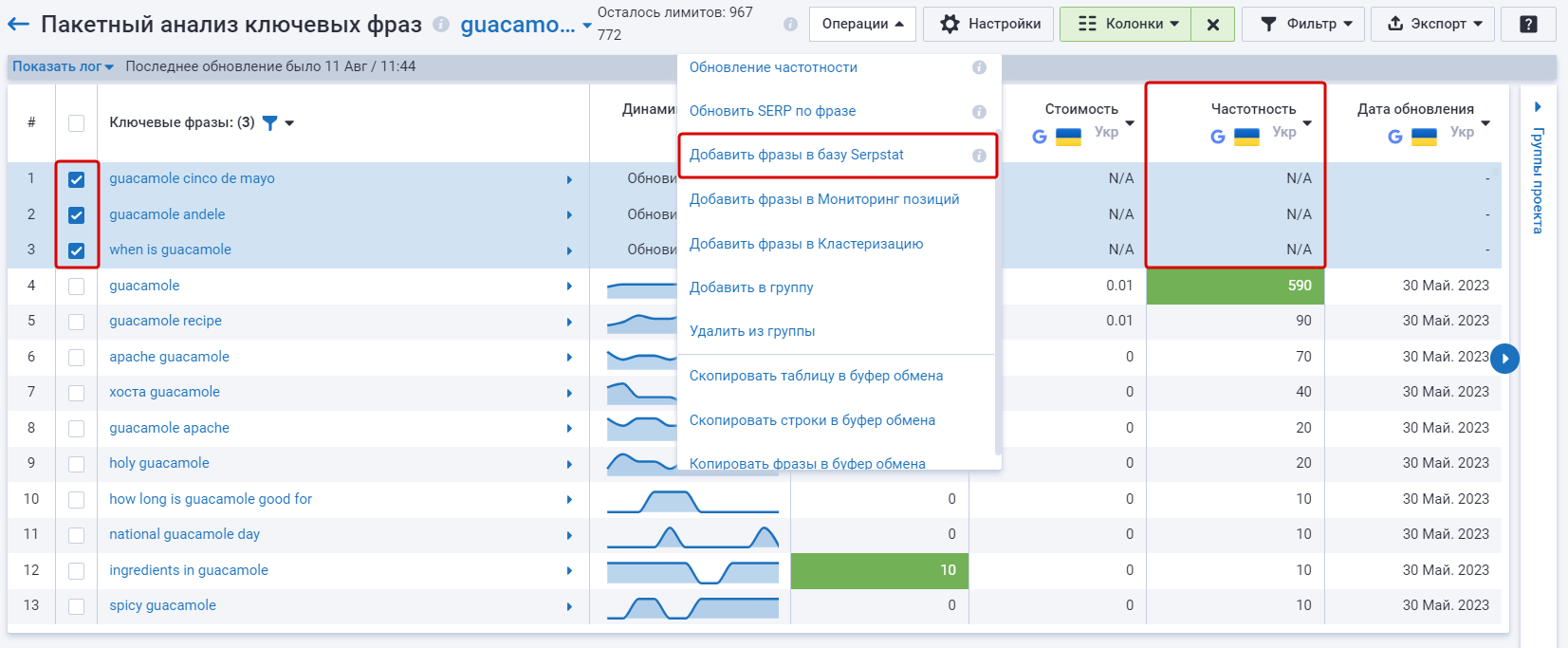Click the back arrow beside the page title

(x=18, y=25)
